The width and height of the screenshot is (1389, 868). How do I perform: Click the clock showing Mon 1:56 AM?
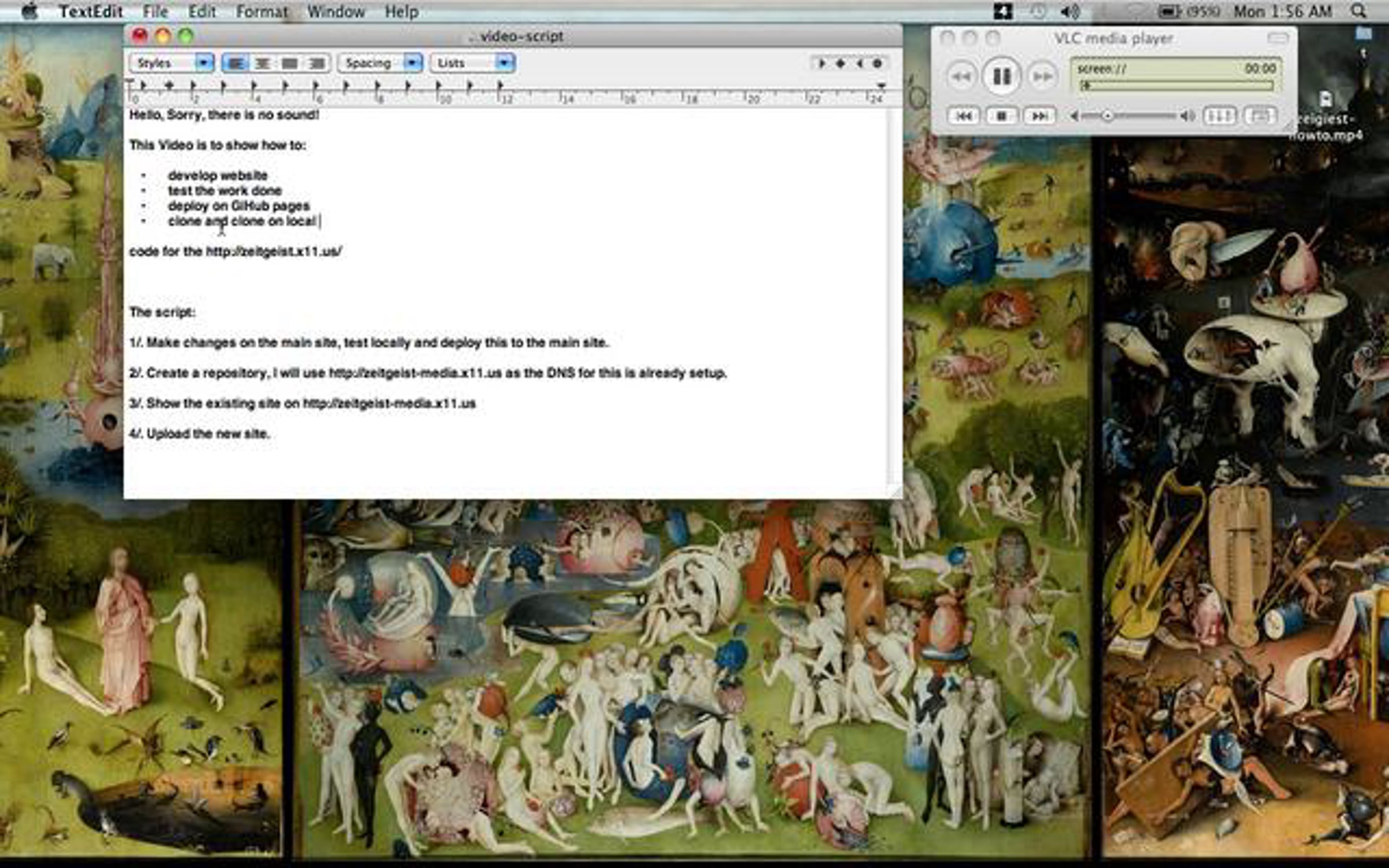(1283, 12)
